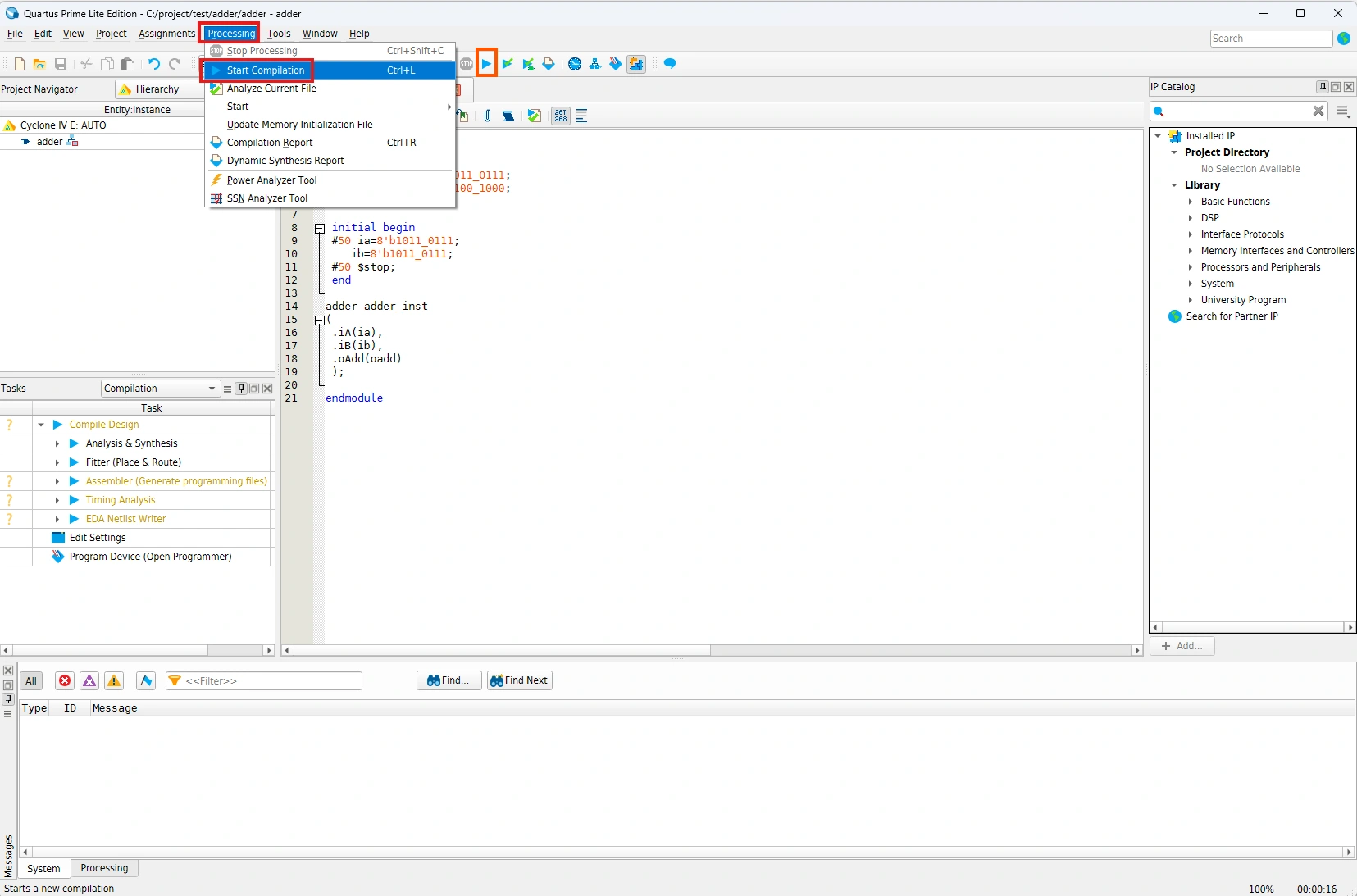Image resolution: width=1357 pixels, height=896 pixels.
Task: Click the Programmer icon in the toolbar
Action: (615, 64)
